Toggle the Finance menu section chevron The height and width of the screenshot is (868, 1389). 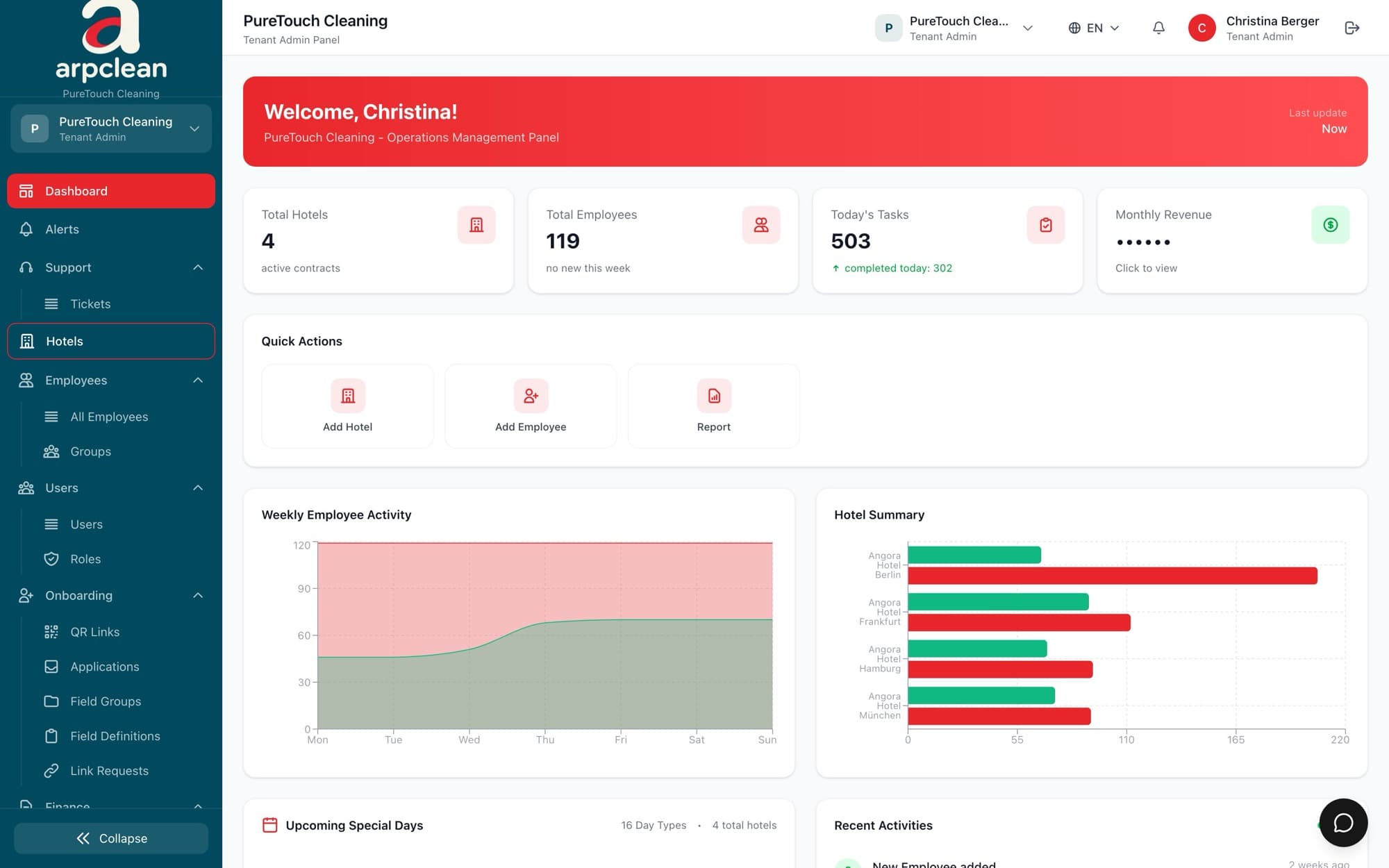point(198,806)
